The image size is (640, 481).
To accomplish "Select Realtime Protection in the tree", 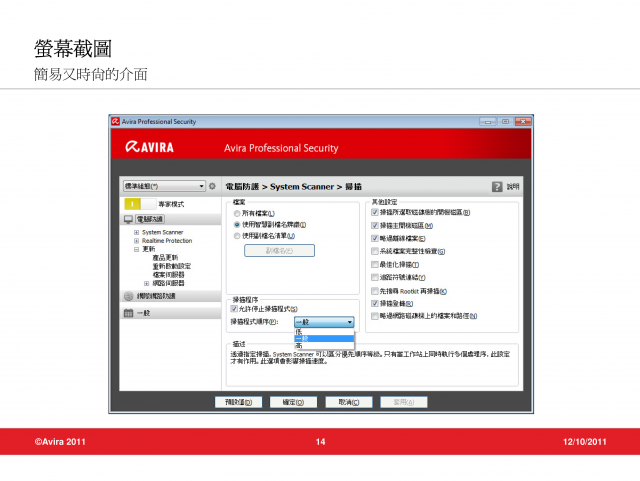I will pos(167,241).
